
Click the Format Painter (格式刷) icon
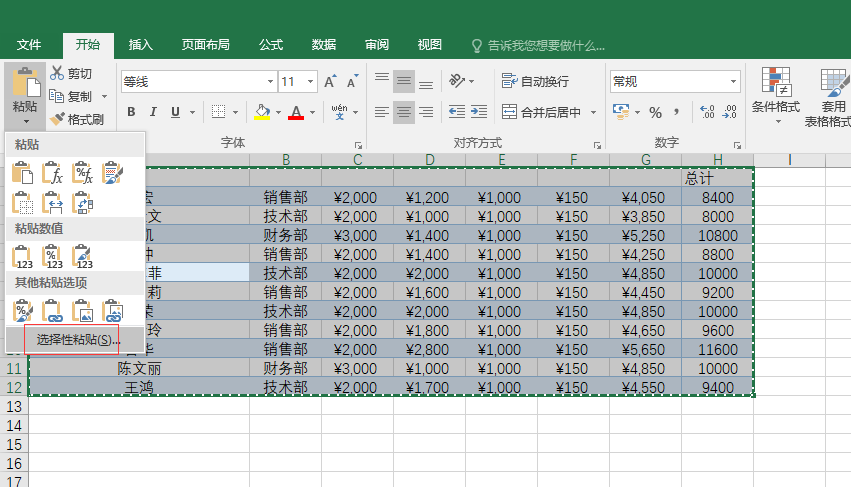(57, 119)
